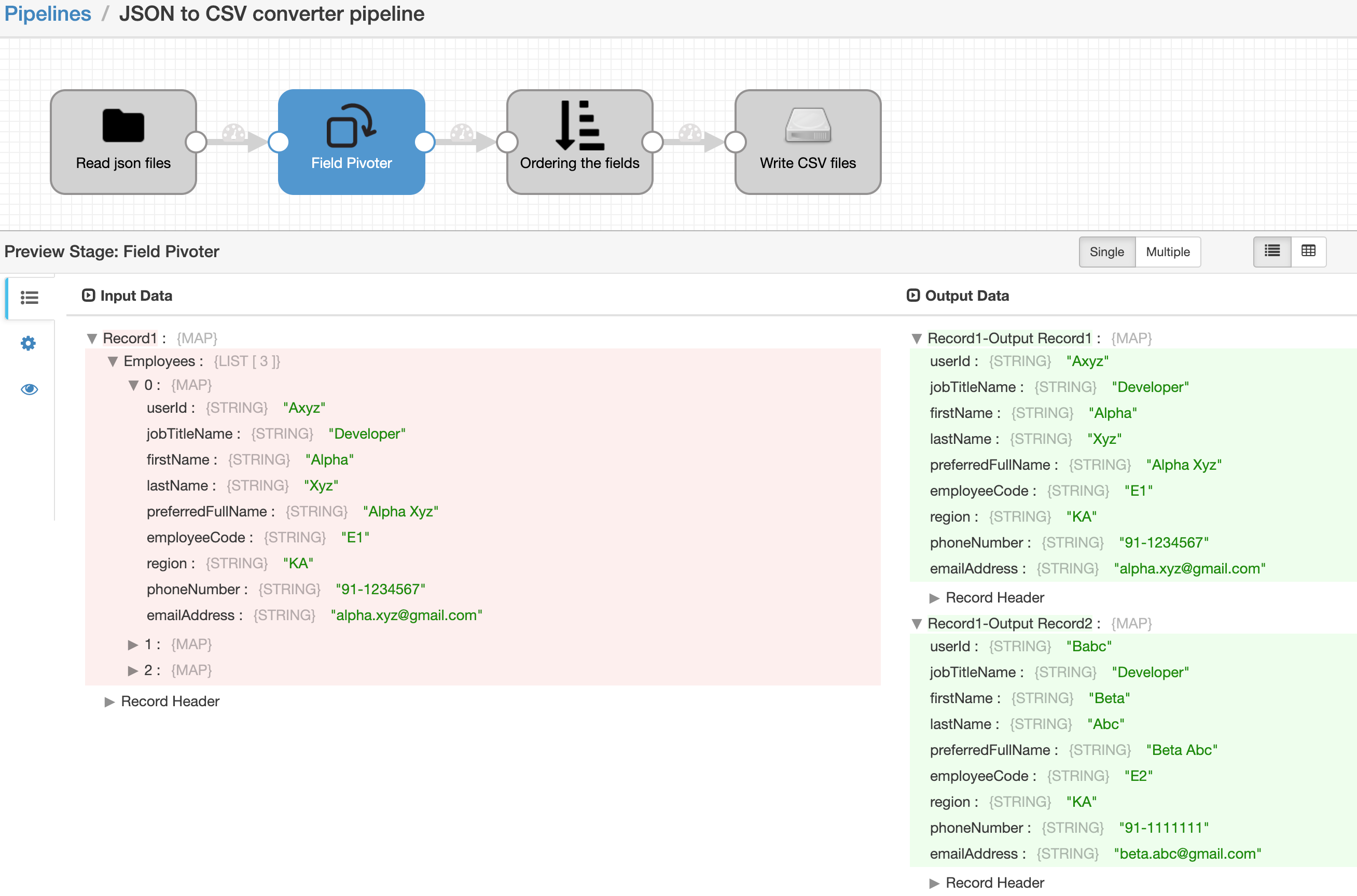This screenshot has width=1357, height=896.
Task: Click input port of Write CSV files stage
Action: point(735,142)
